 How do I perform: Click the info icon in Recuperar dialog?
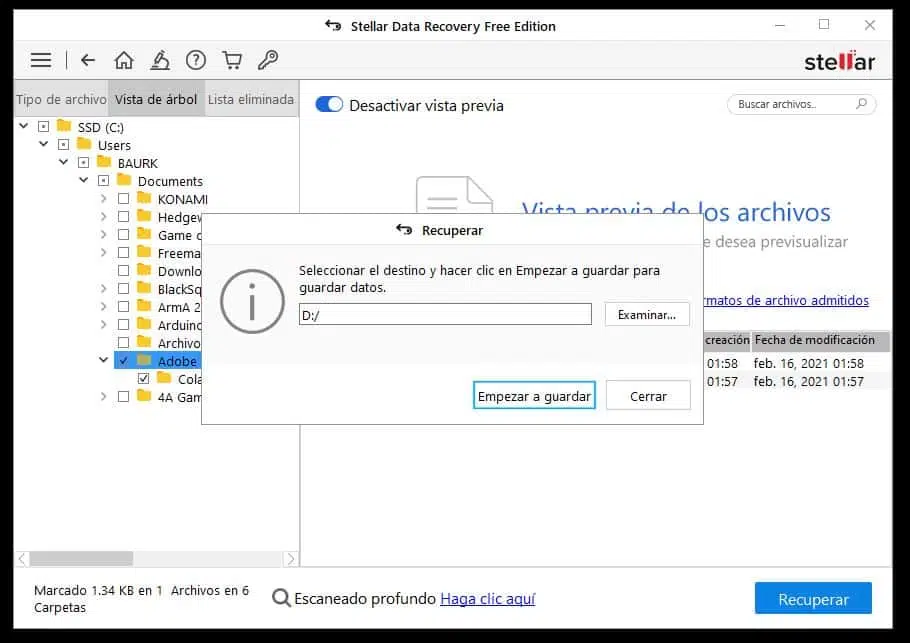pyautogui.click(x=252, y=301)
